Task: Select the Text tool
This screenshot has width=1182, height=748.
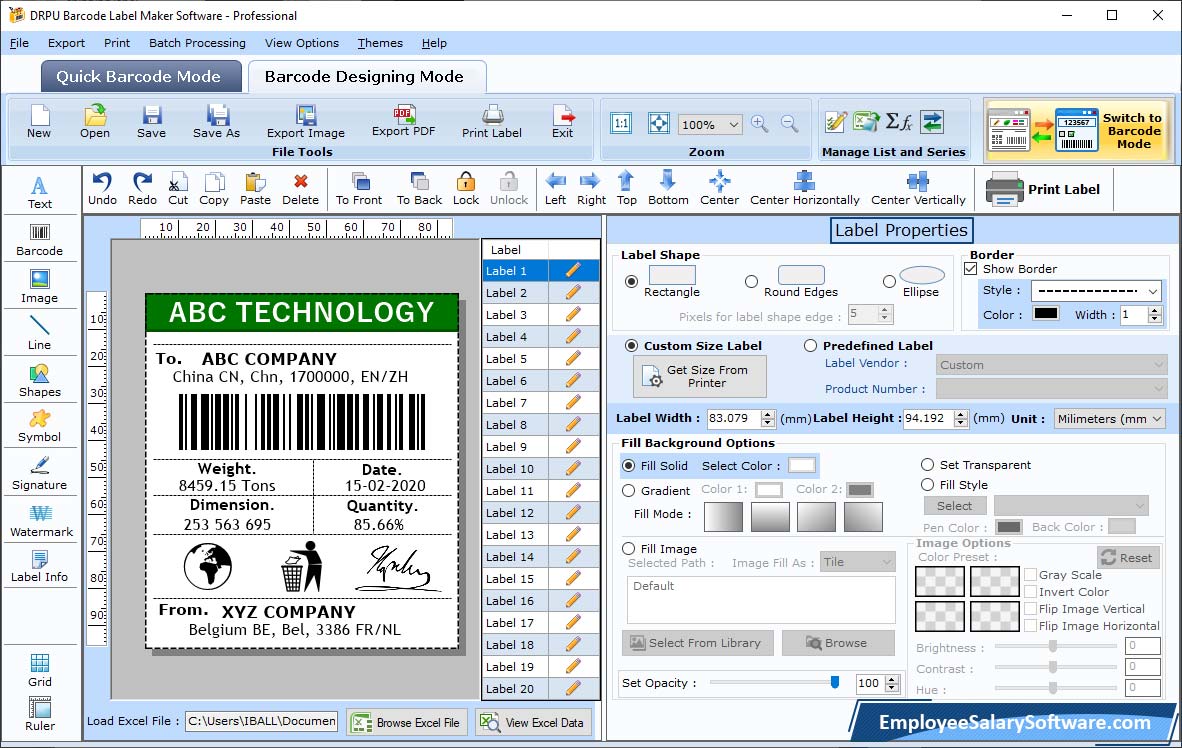Action: (40, 192)
